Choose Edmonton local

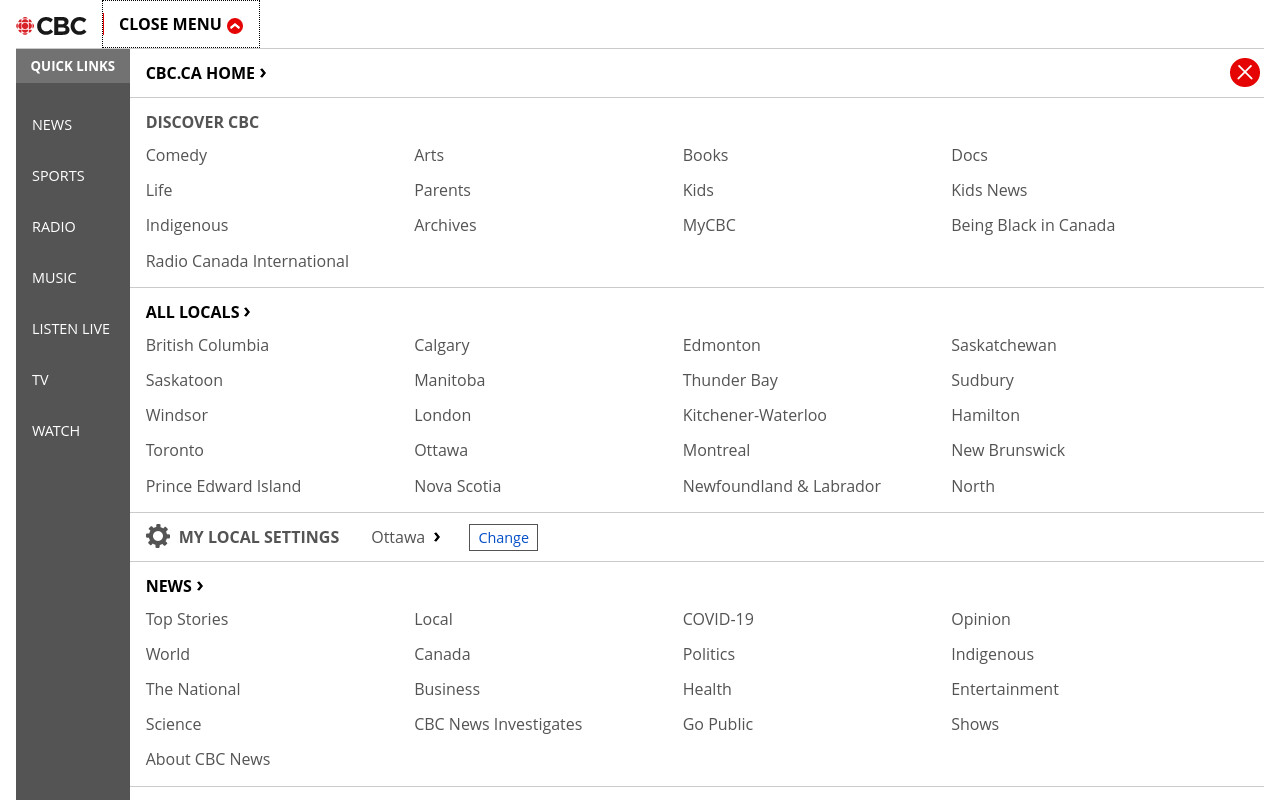coord(722,345)
